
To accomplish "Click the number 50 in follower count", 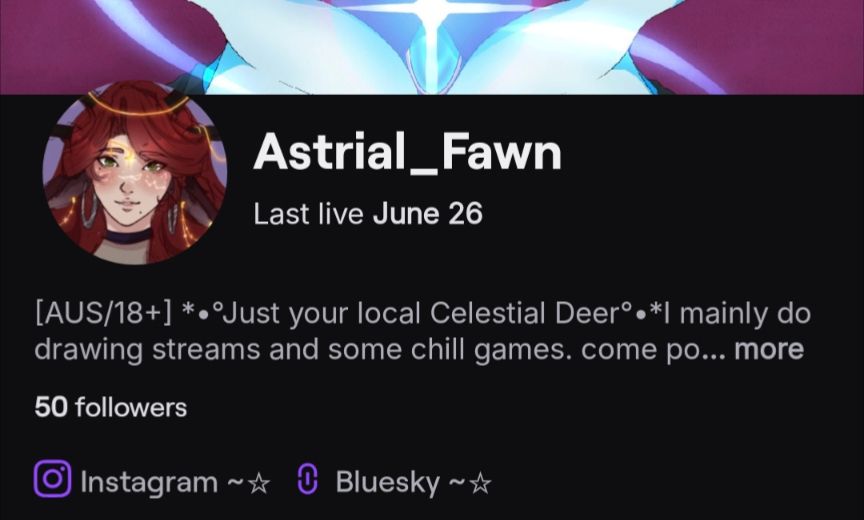I will tap(51, 408).
